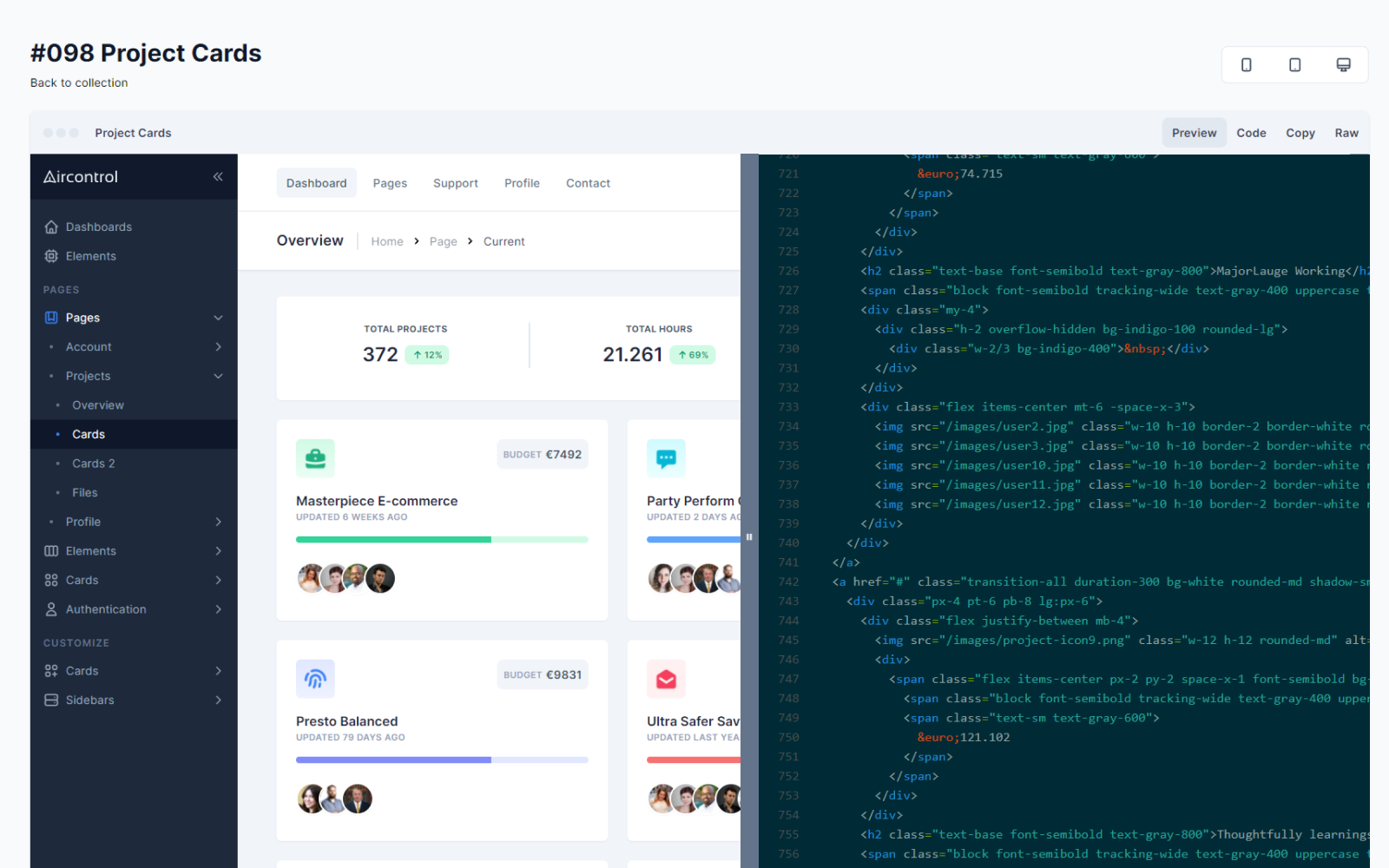The image size is (1389, 868).
Task: Select the Contact menu item
Action: (588, 183)
